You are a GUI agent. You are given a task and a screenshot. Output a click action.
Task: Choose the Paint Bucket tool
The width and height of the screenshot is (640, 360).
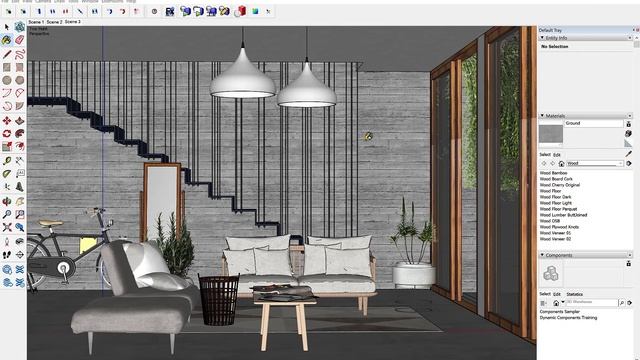[x=7, y=40]
